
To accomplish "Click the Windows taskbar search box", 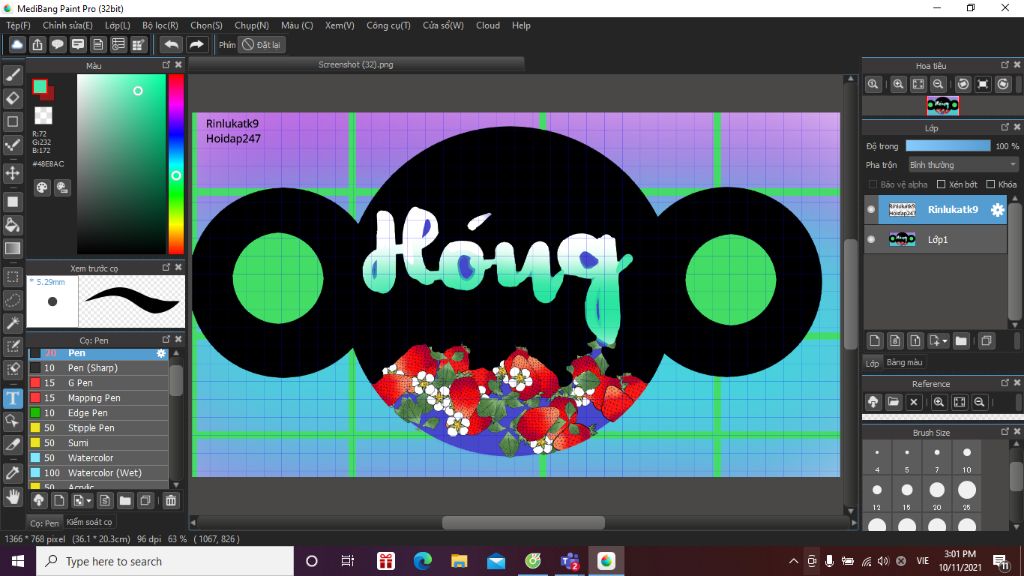I will (x=165, y=561).
